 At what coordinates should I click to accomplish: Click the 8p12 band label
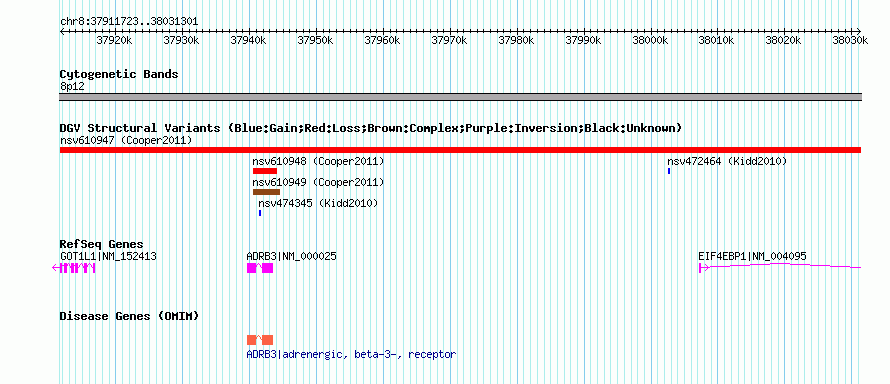(72, 87)
